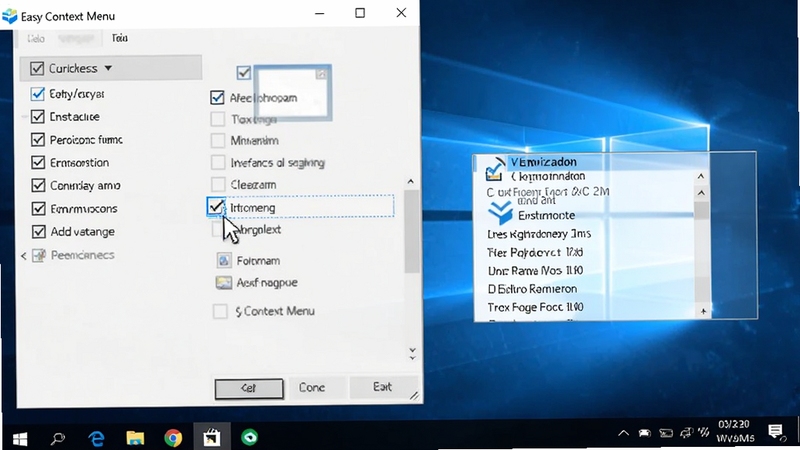Screen dimensions: 800x450
Task: Collapse the Peemcianecs tree arrow
Action: pos(23,256)
